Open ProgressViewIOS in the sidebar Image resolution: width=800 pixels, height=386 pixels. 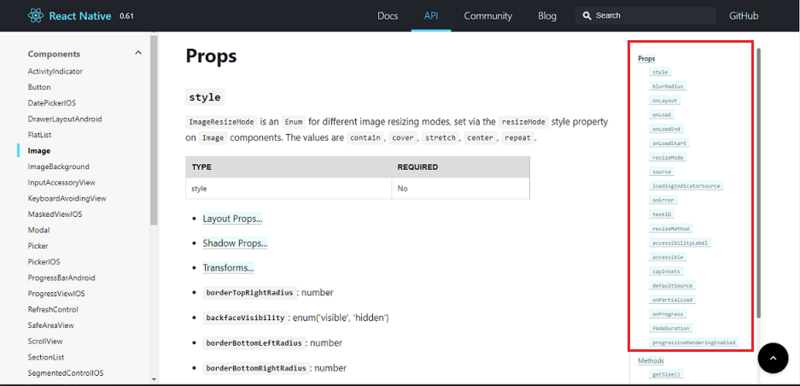point(56,294)
